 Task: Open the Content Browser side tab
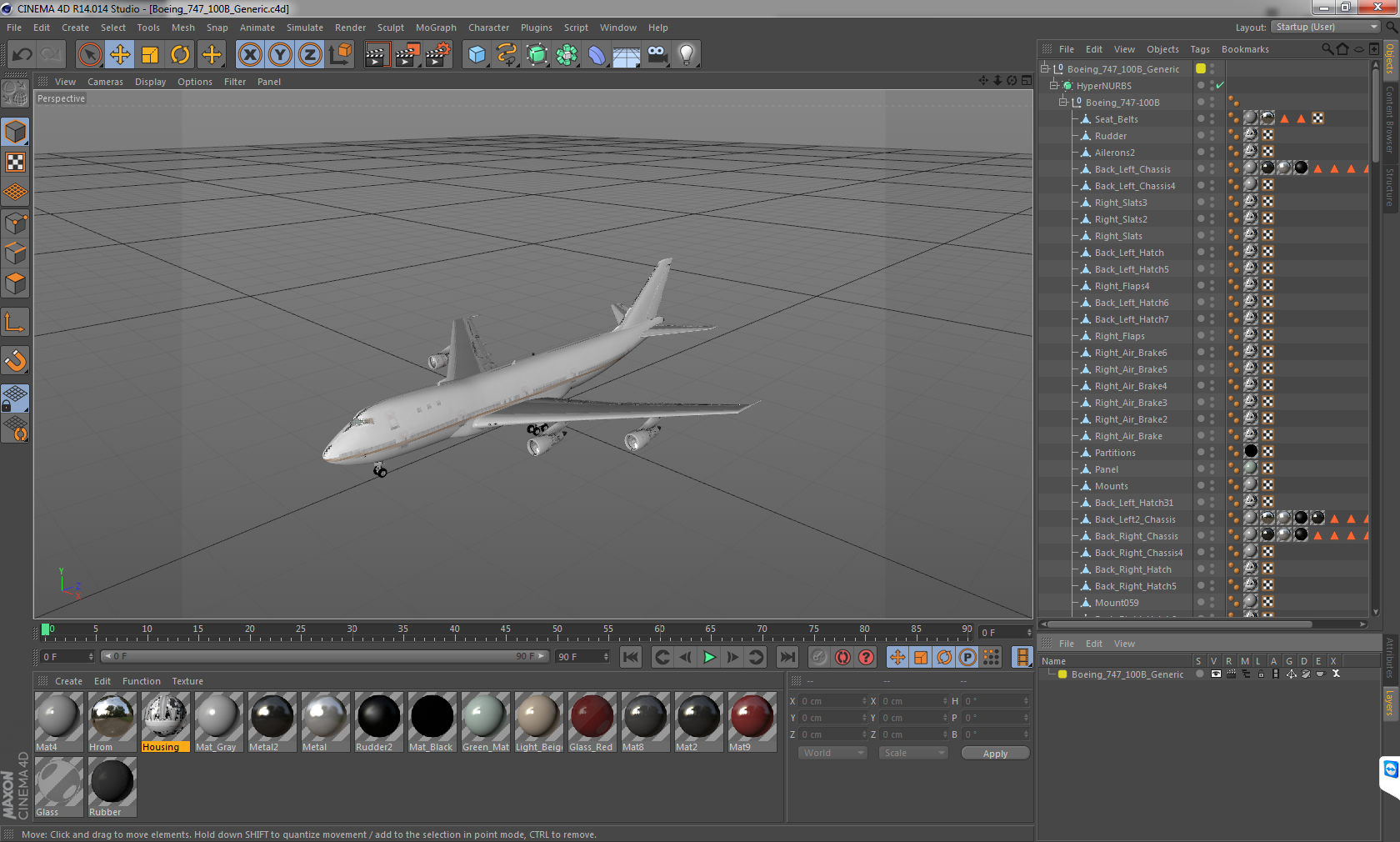(x=1389, y=119)
